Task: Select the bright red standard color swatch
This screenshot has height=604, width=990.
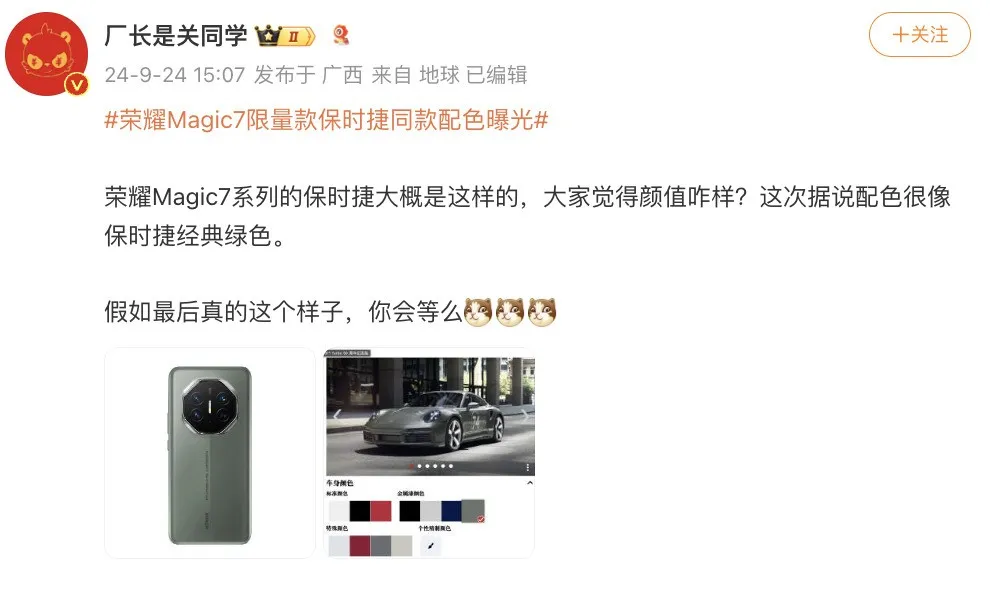Action: pyautogui.click(x=381, y=511)
